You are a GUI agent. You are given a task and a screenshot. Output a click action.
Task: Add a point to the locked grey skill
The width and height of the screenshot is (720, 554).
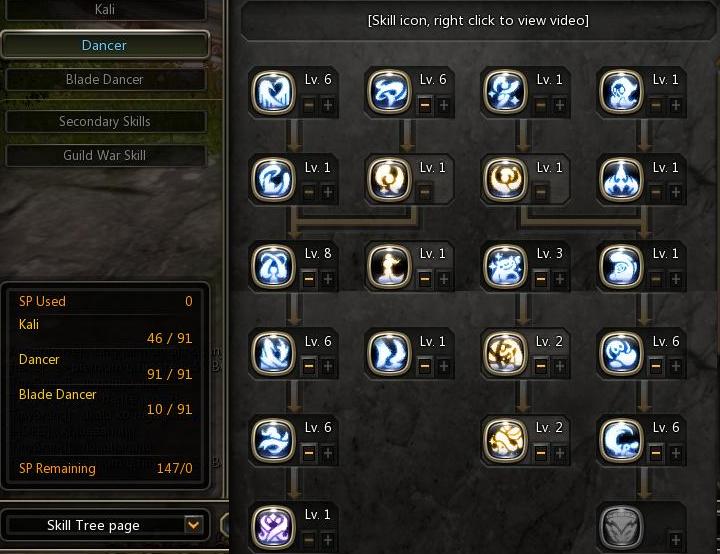675,540
